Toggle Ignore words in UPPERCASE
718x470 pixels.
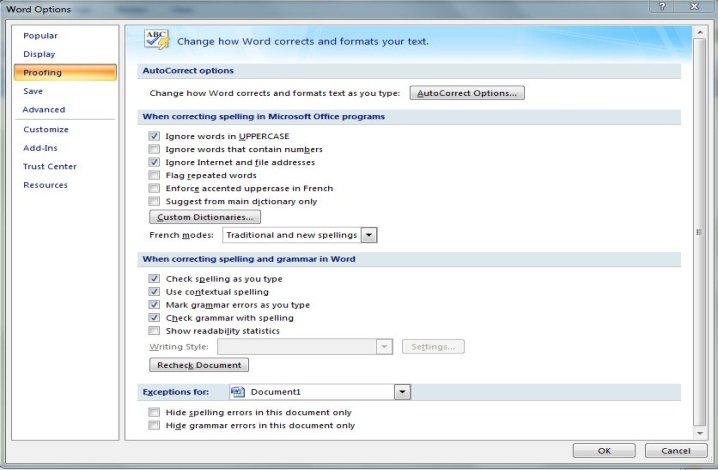tap(154, 136)
